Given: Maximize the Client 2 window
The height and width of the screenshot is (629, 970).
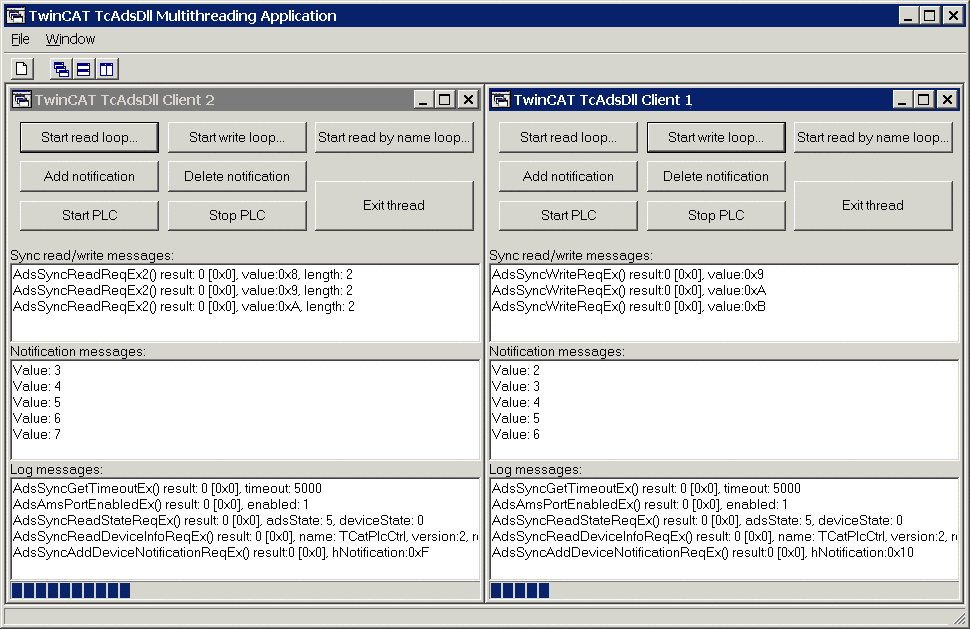Looking at the screenshot, I should click(x=444, y=100).
